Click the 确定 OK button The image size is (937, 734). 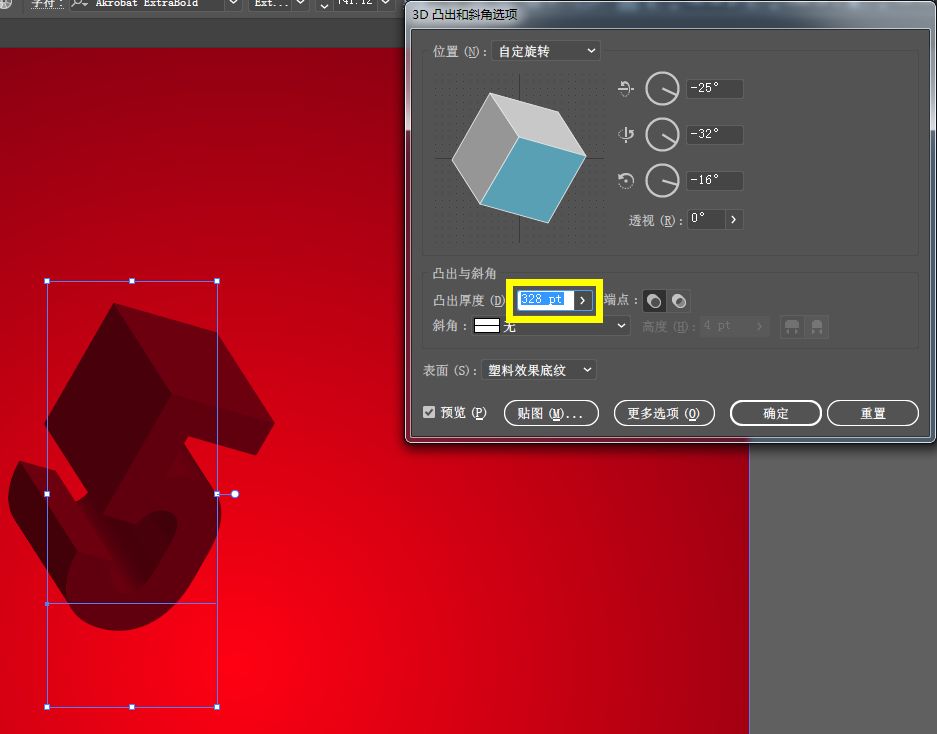point(775,413)
